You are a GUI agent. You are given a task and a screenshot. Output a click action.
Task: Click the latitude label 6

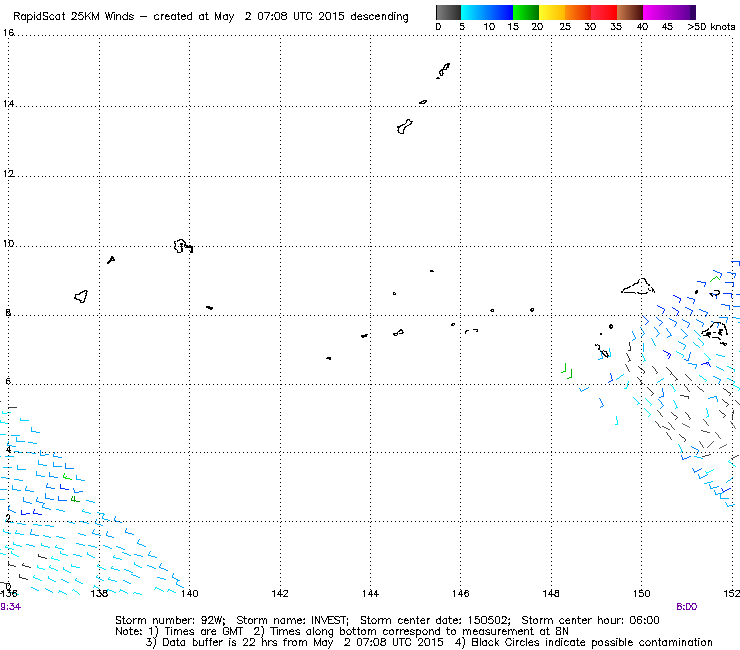(x=8, y=381)
